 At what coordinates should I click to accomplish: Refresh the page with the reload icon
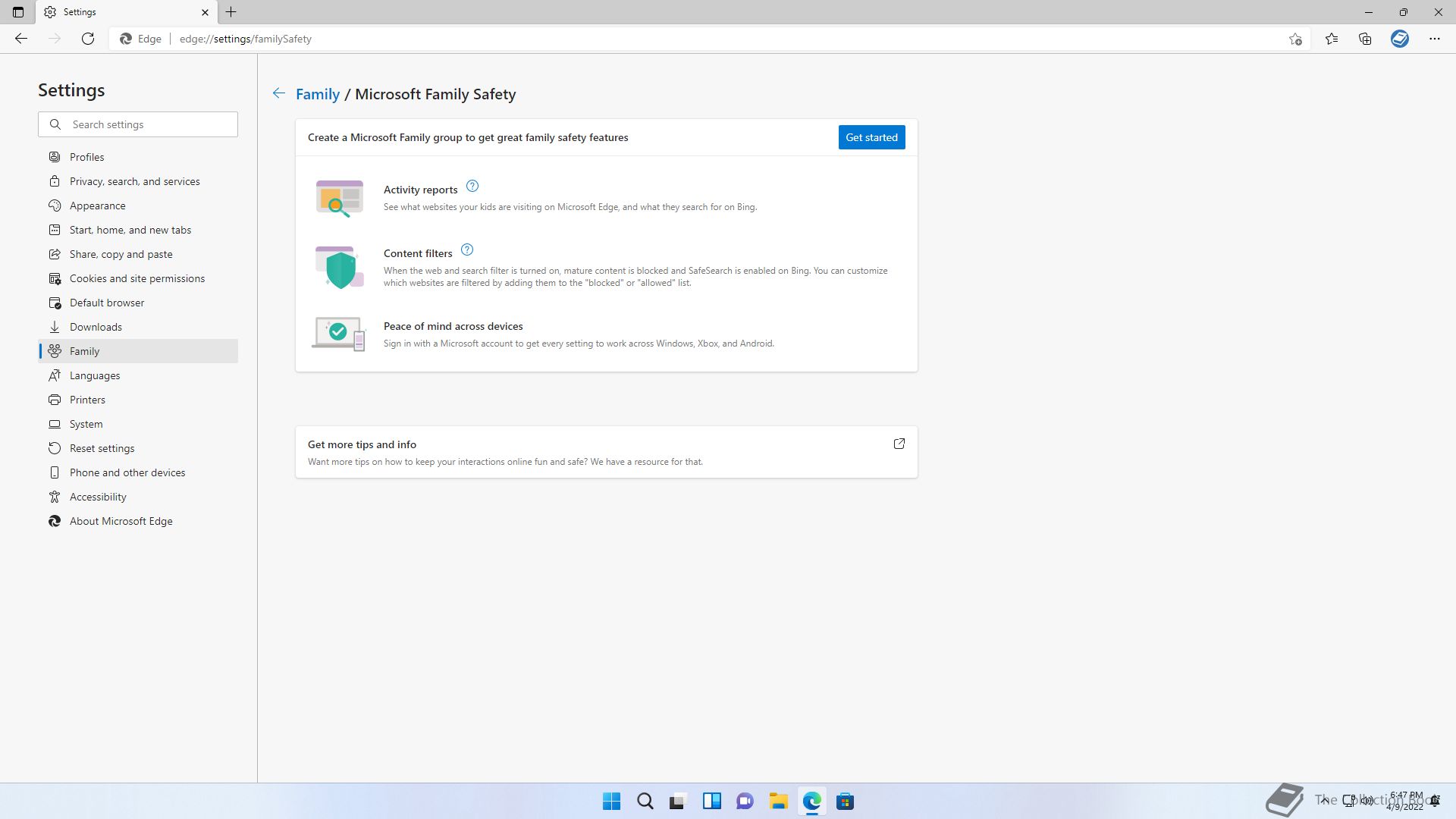(x=88, y=39)
